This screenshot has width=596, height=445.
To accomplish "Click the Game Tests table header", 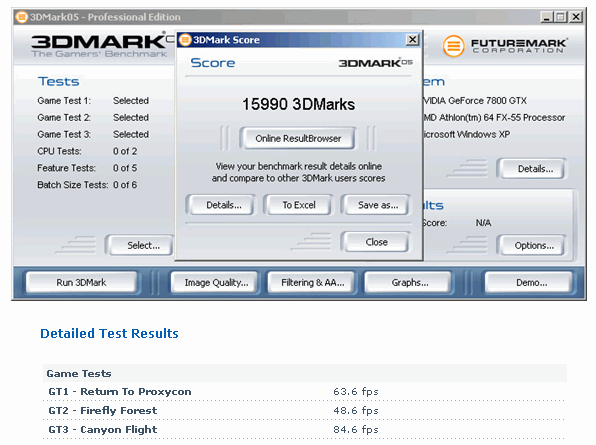I will tap(305, 373).
